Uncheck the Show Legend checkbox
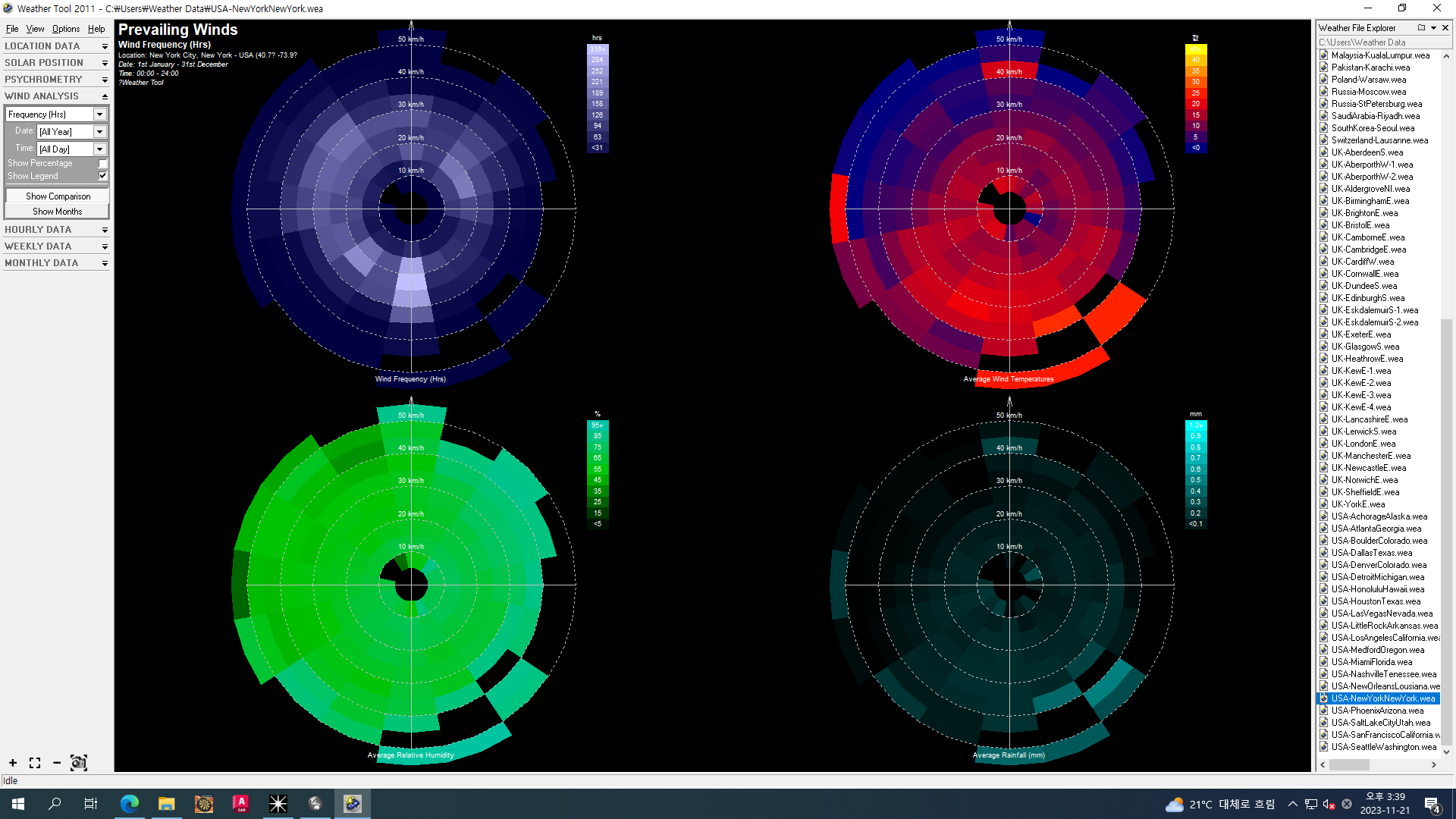The width and height of the screenshot is (1456, 819). tap(103, 176)
